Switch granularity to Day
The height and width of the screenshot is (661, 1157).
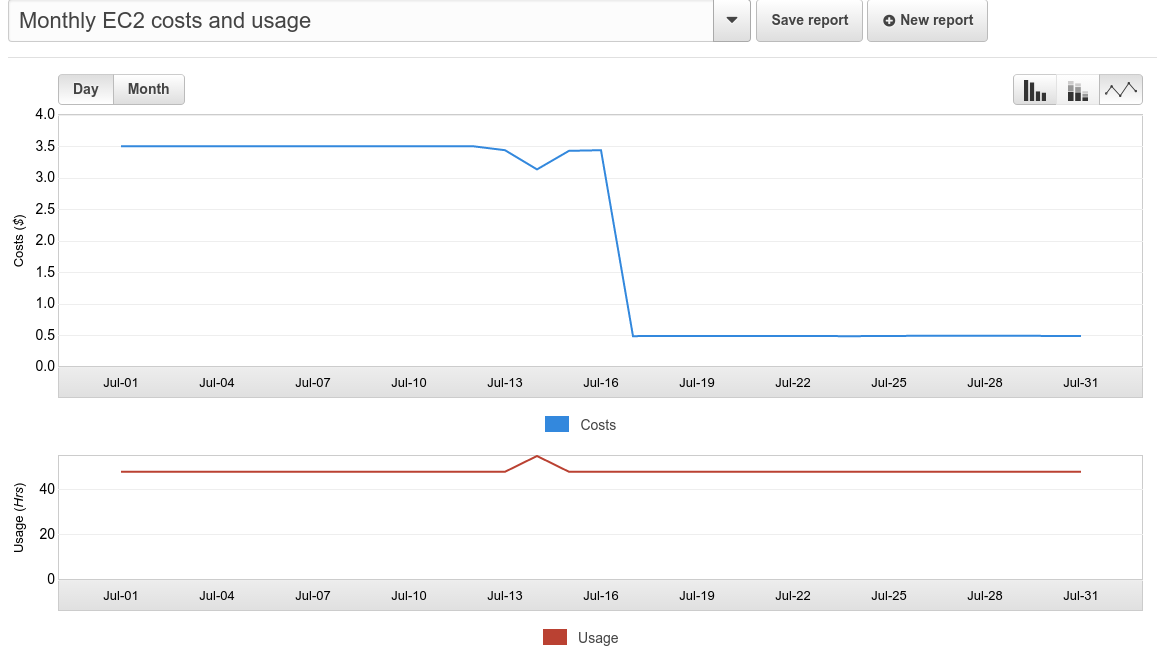point(85,89)
